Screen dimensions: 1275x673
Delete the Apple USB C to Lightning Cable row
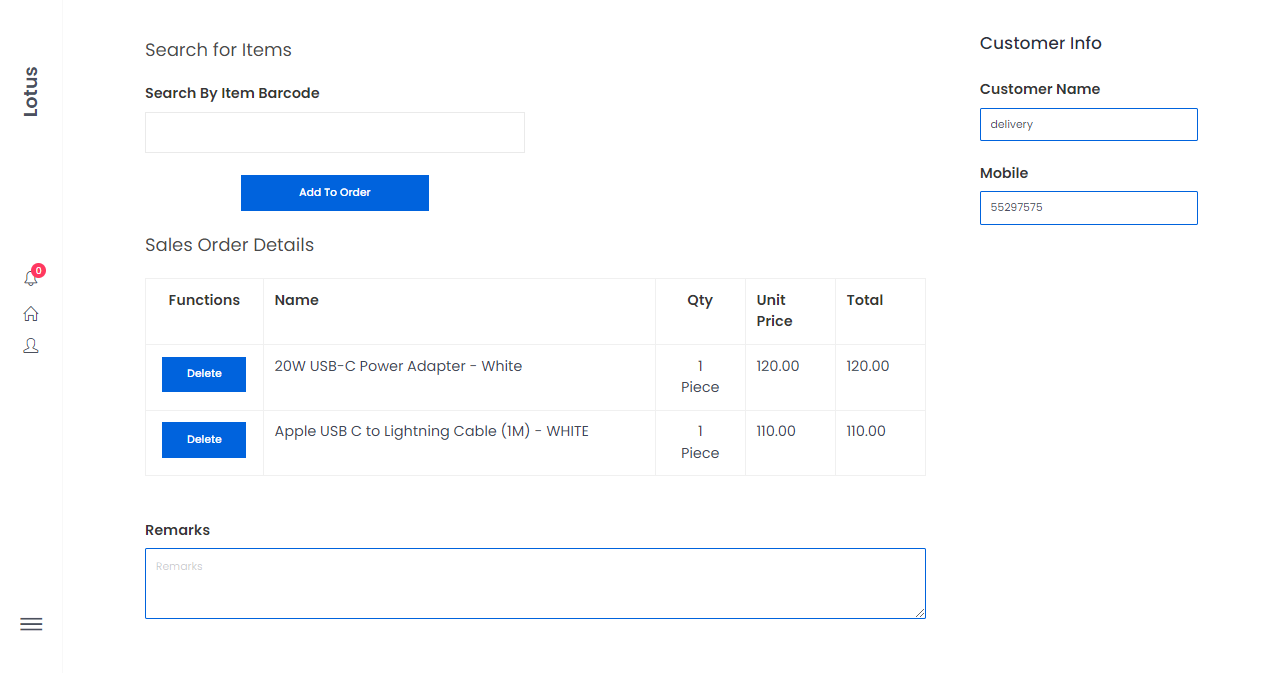coord(204,440)
